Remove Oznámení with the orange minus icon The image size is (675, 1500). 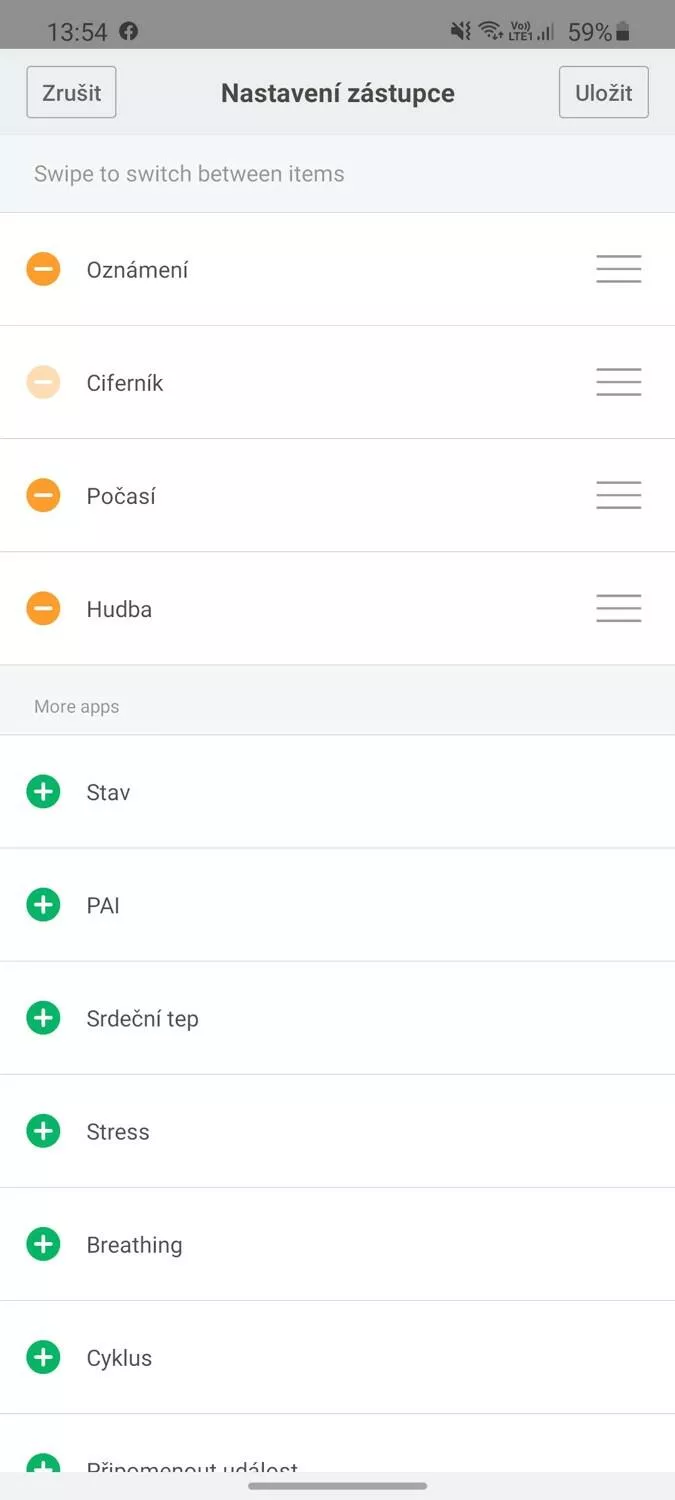(x=43, y=269)
